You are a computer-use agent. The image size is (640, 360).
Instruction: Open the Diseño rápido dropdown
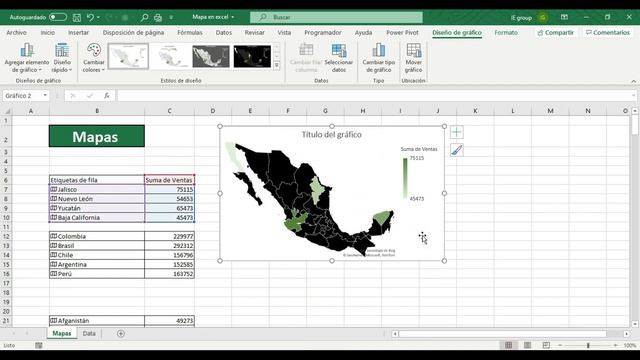62,58
